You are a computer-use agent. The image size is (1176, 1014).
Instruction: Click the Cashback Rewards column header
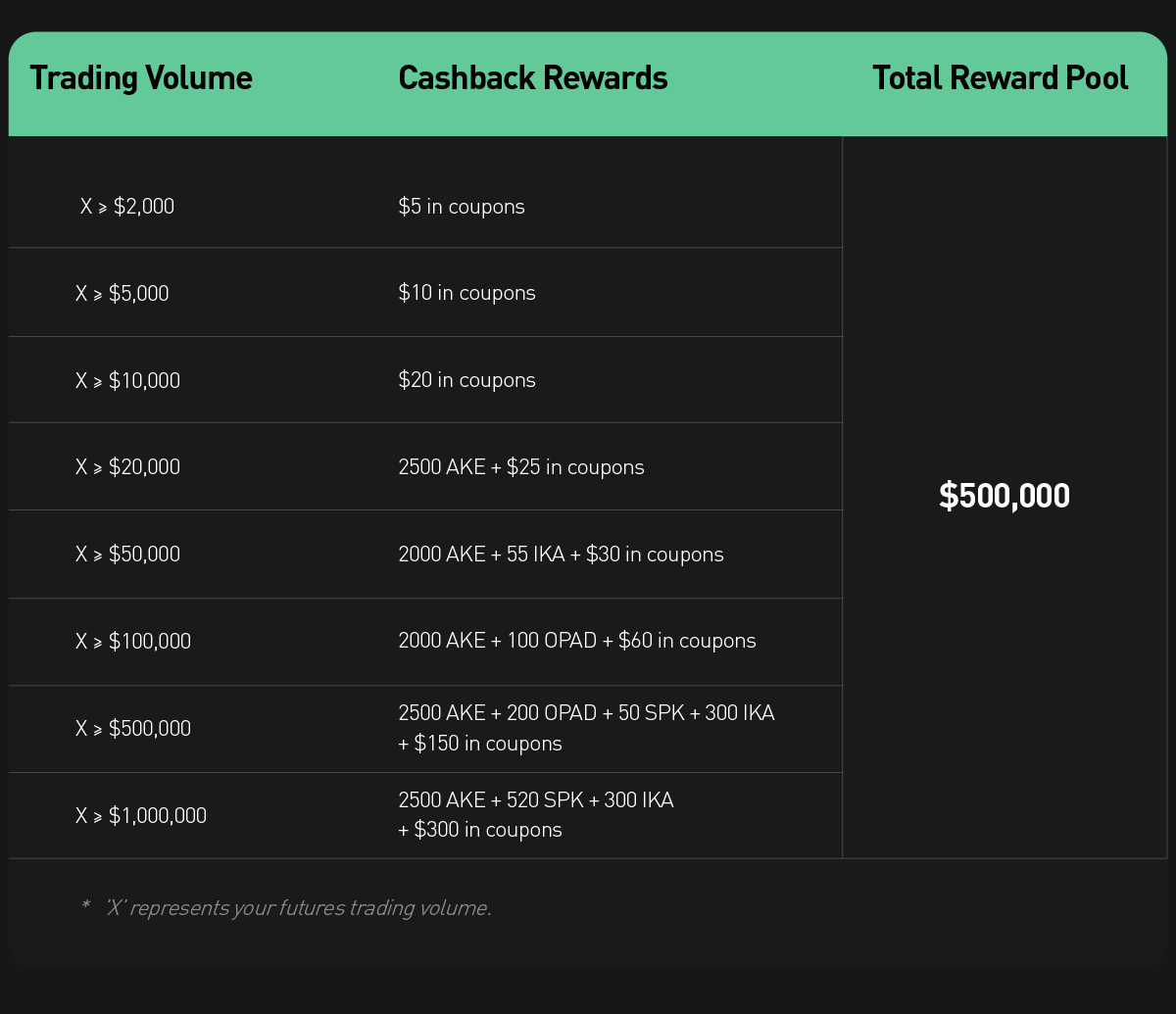tap(533, 78)
